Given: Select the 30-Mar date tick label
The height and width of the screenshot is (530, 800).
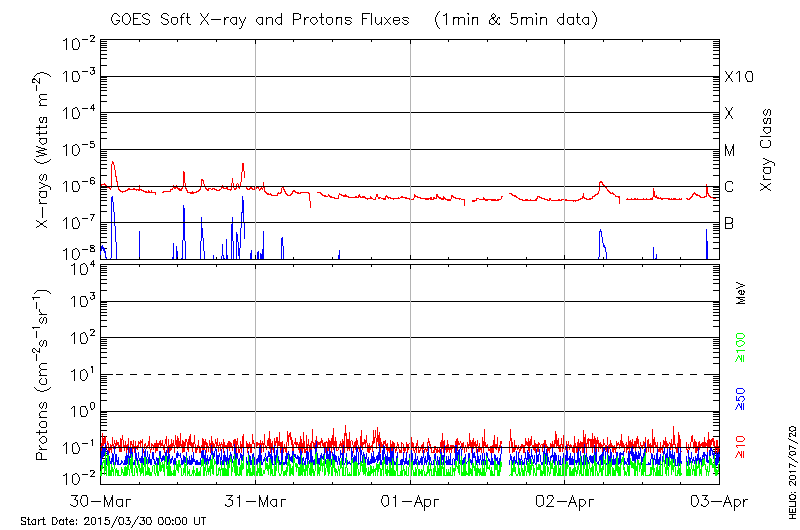Looking at the screenshot, I should click(102, 500).
